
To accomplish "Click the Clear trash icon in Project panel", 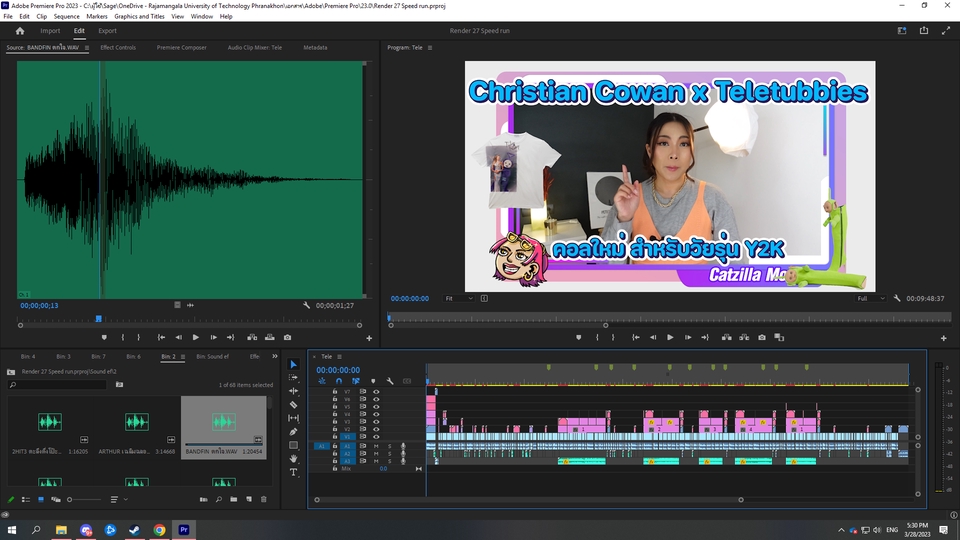I will [264, 500].
